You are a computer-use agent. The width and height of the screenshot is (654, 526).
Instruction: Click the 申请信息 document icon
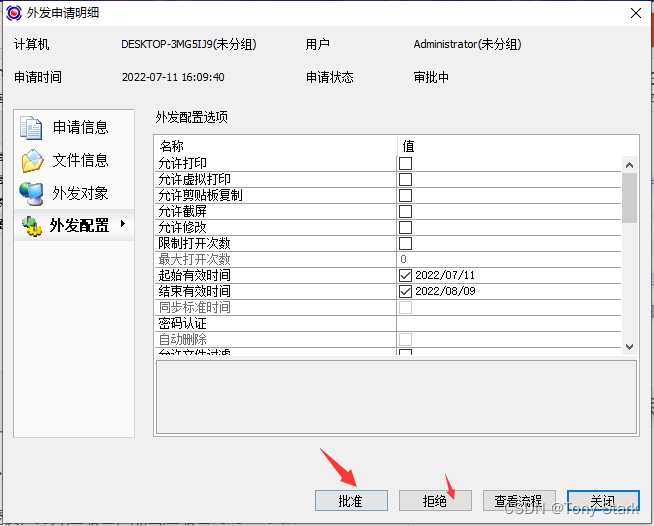[32, 128]
